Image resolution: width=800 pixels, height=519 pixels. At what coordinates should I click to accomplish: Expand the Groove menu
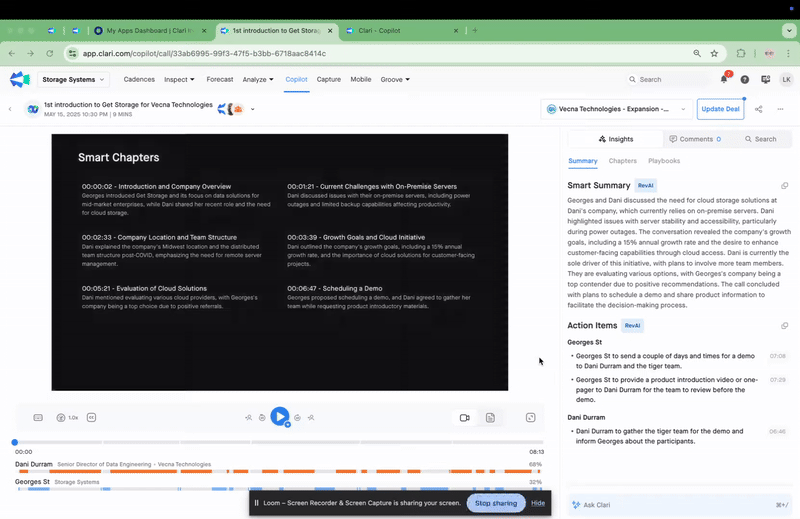coord(395,80)
